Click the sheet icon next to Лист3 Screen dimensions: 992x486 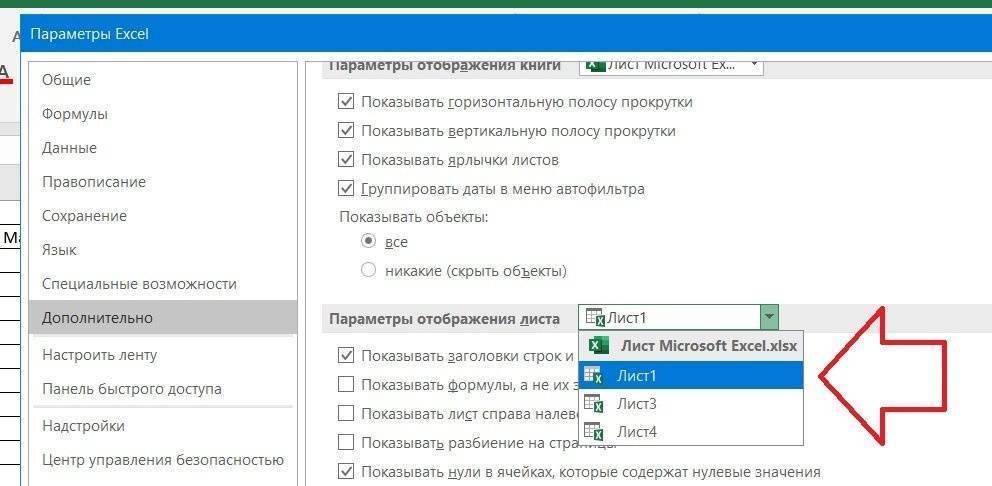(593, 404)
